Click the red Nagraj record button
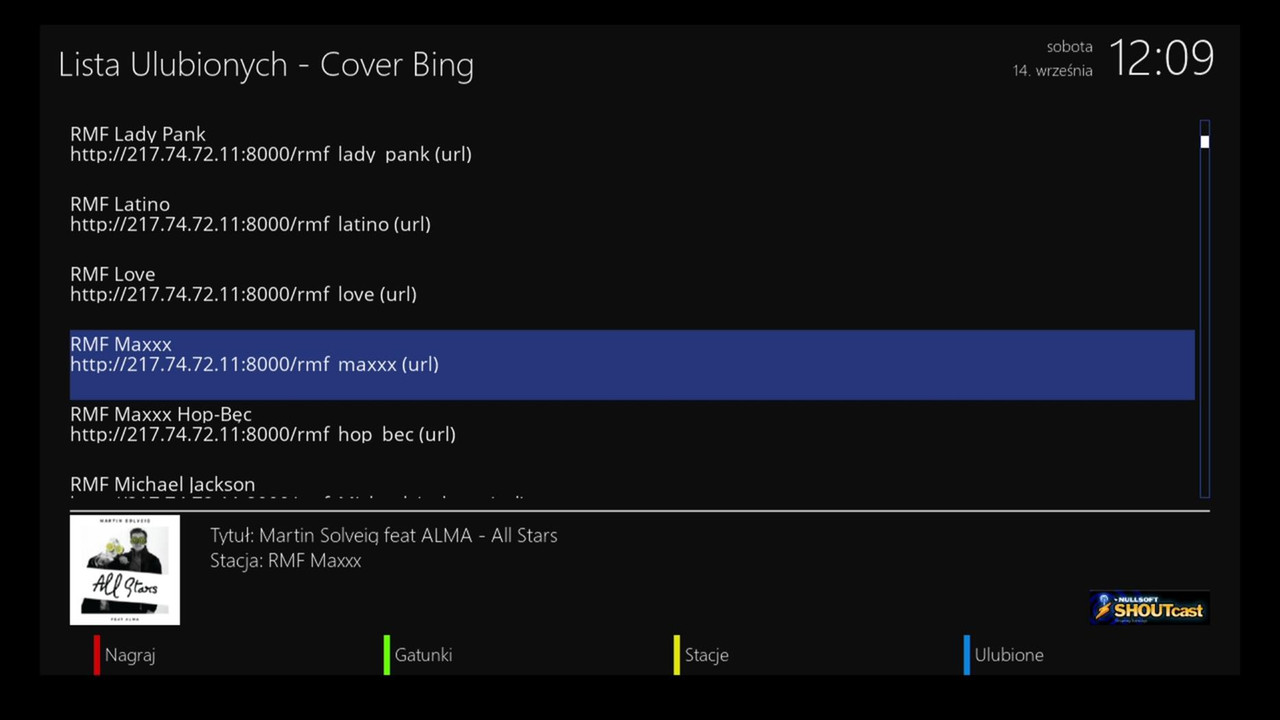The image size is (1280, 720). pyautogui.click(x=130, y=655)
